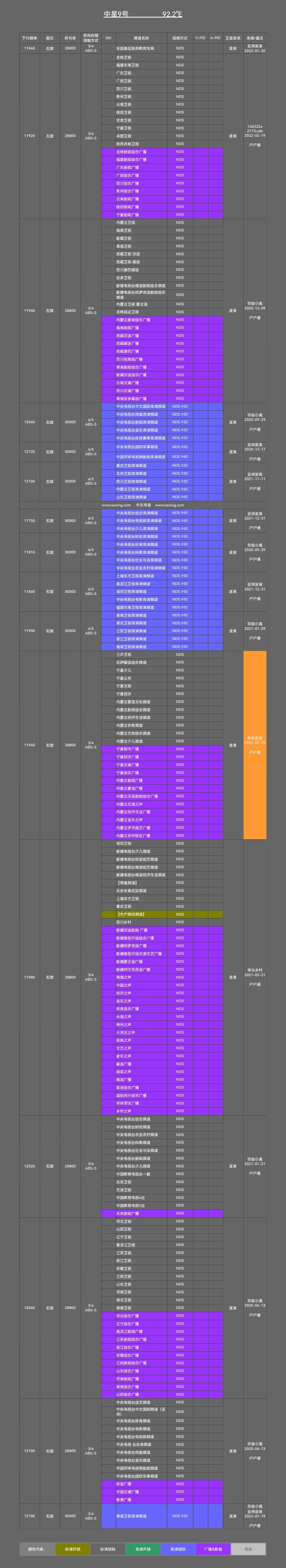Click the orange source note cell for 11940
This screenshot has height=1568, width=286.
[x=255, y=745]
